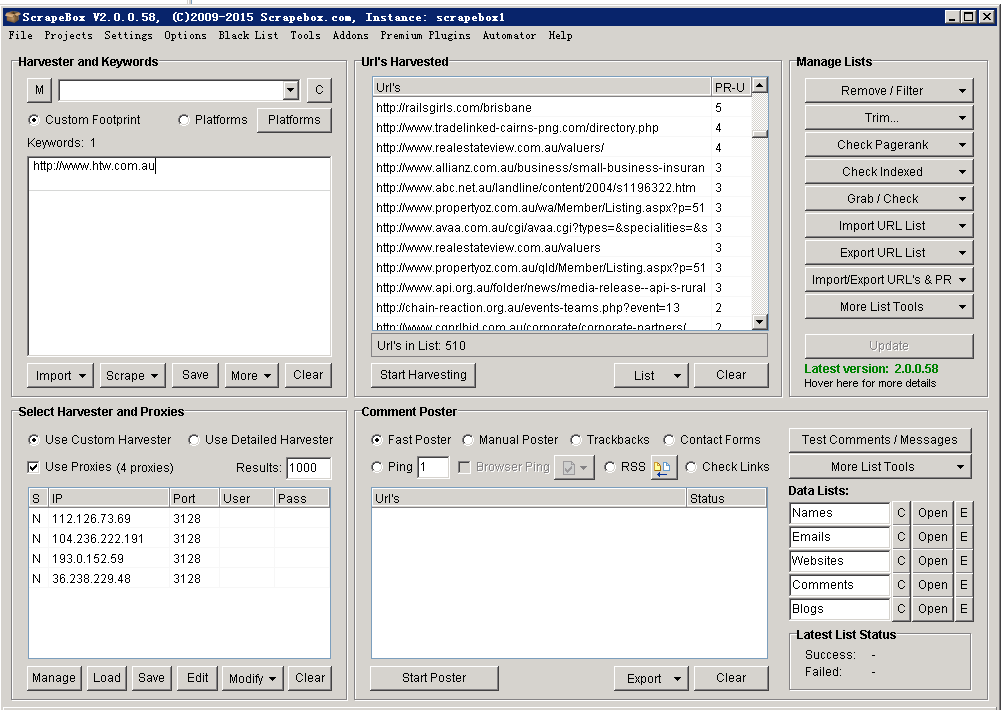Click the Start Harvesting button
1001x710 pixels.
pos(423,375)
